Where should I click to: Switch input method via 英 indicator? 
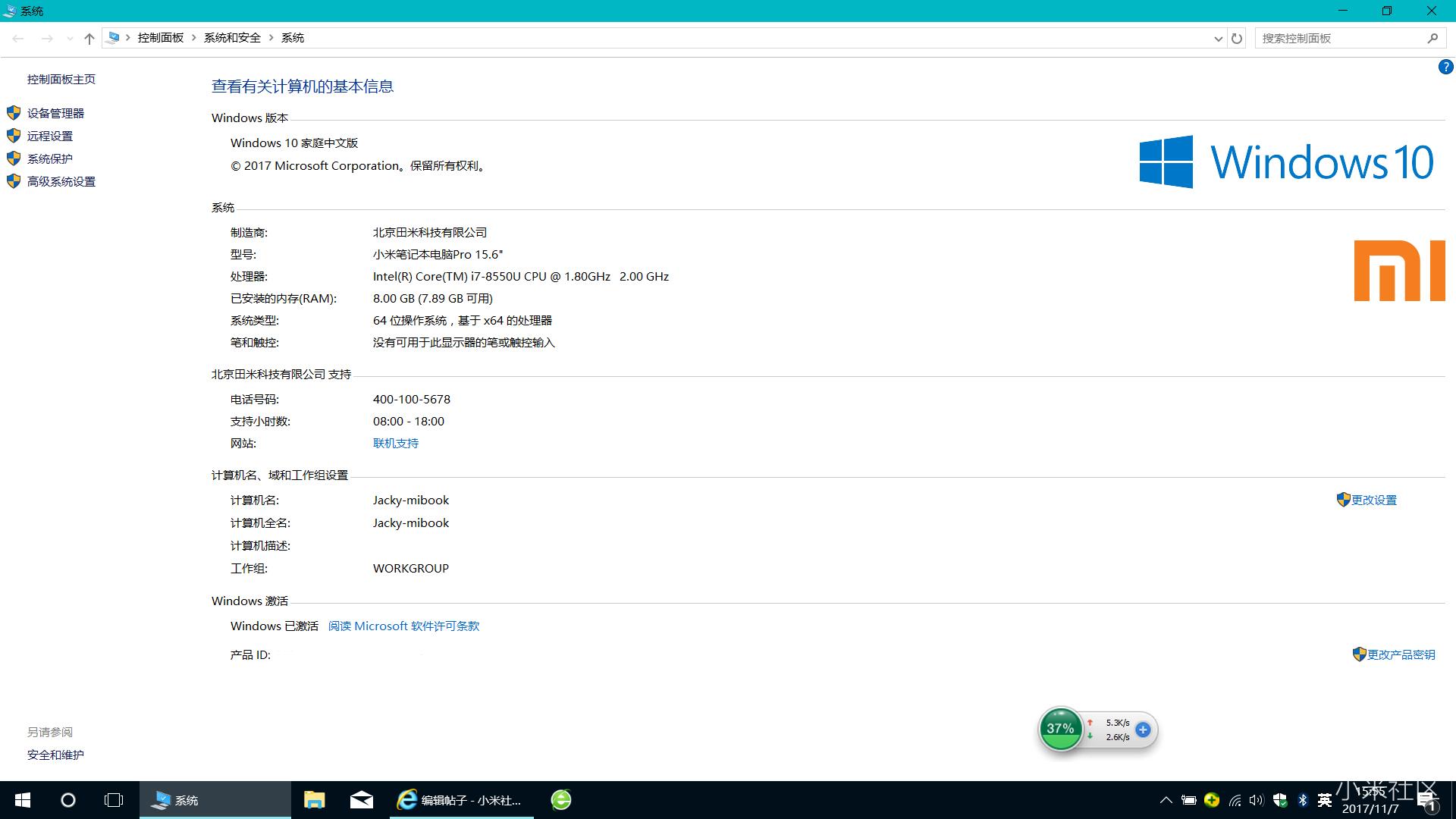pyautogui.click(x=1325, y=800)
